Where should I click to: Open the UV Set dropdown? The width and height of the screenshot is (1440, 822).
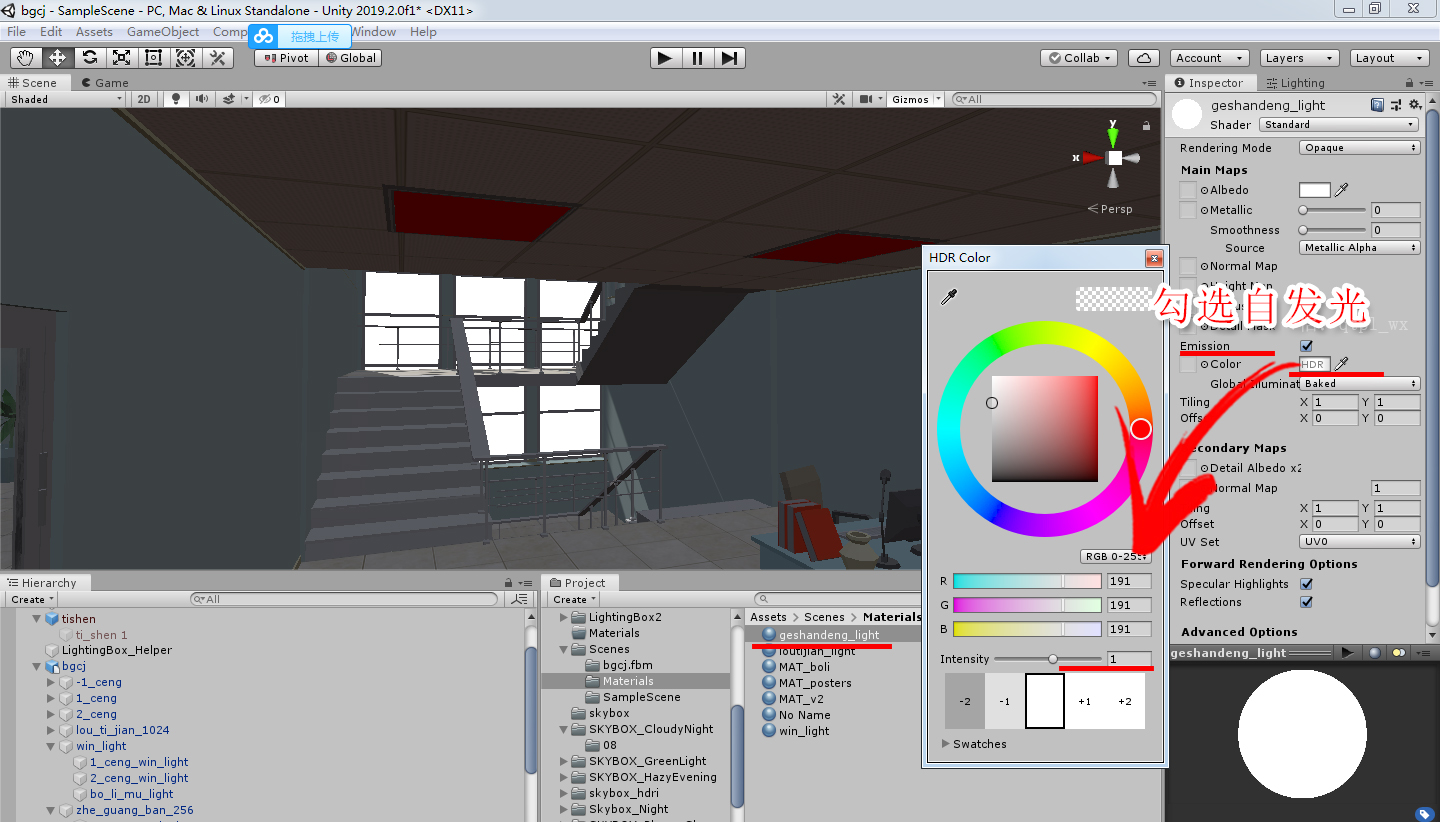pos(1360,542)
